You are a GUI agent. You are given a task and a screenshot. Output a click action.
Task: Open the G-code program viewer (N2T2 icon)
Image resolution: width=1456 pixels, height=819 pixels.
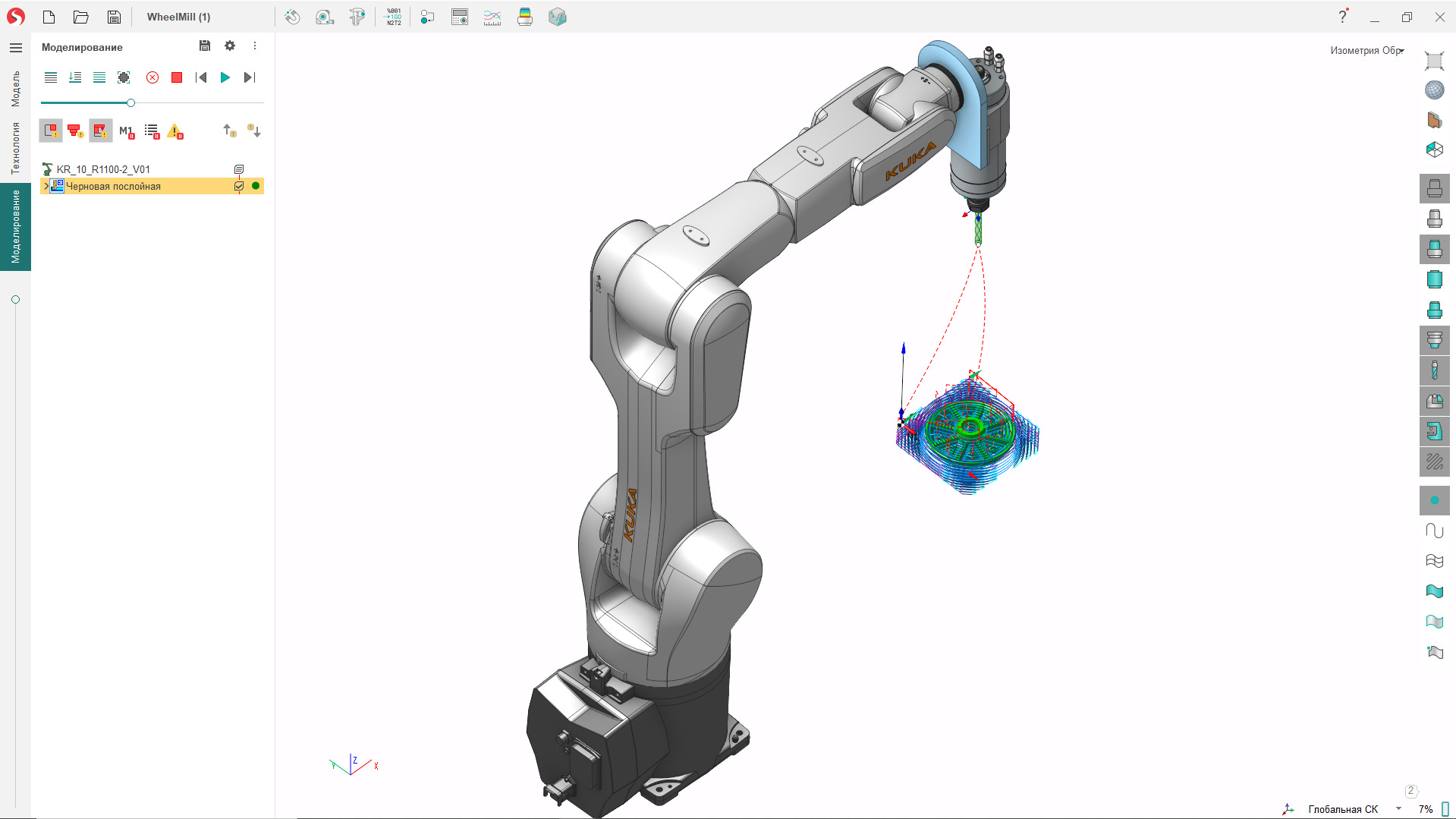coord(392,17)
